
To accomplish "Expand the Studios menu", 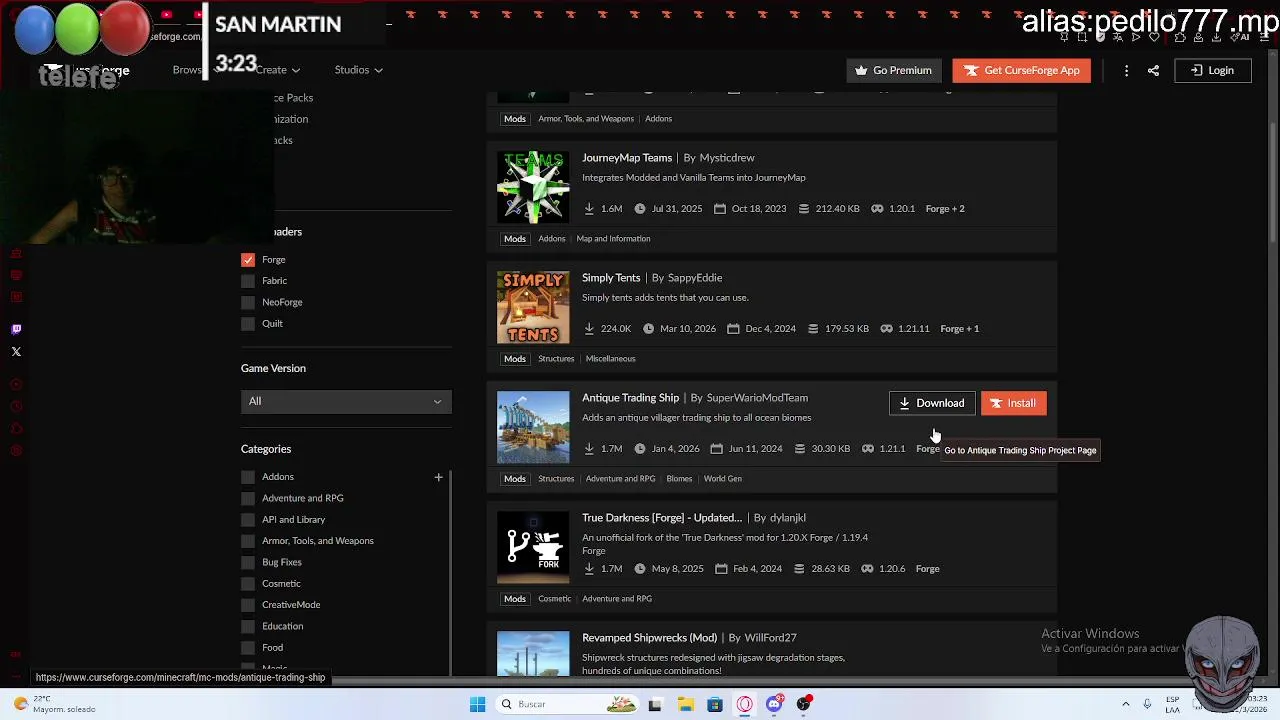I will click(x=358, y=70).
